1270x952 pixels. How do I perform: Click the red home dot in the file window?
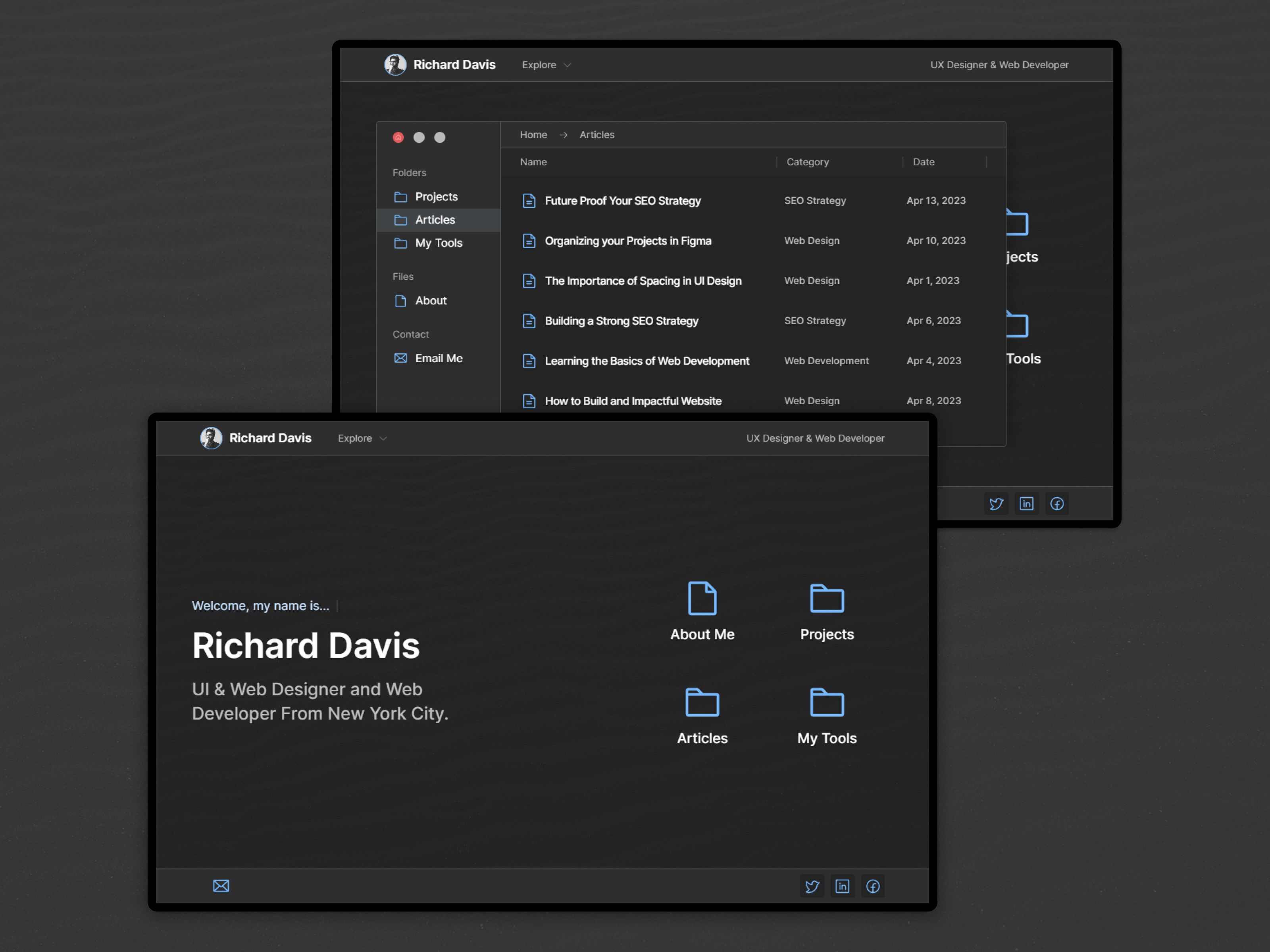pos(398,138)
